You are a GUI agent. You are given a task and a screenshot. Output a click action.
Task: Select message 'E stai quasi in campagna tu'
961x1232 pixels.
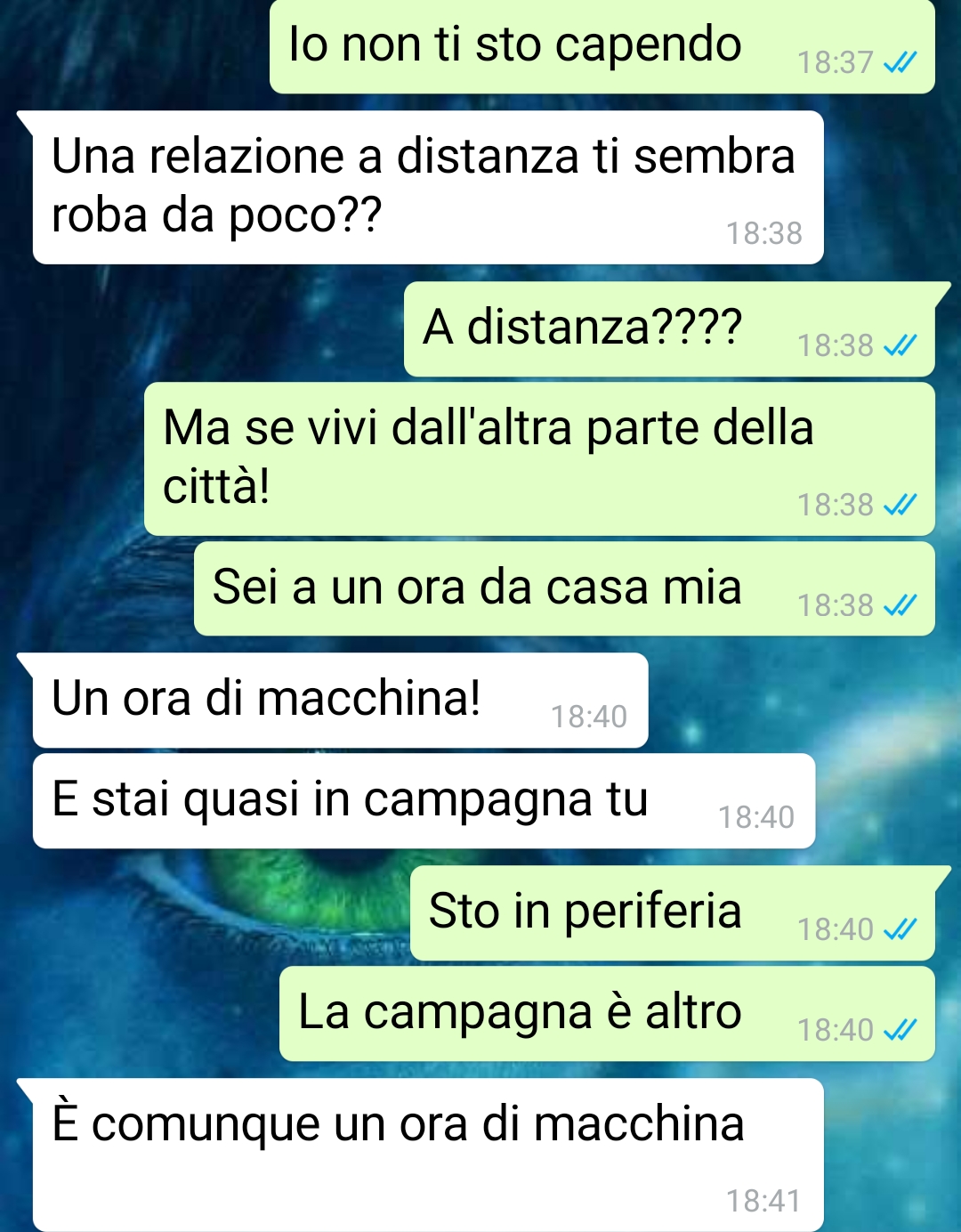pyautogui.click(x=424, y=801)
